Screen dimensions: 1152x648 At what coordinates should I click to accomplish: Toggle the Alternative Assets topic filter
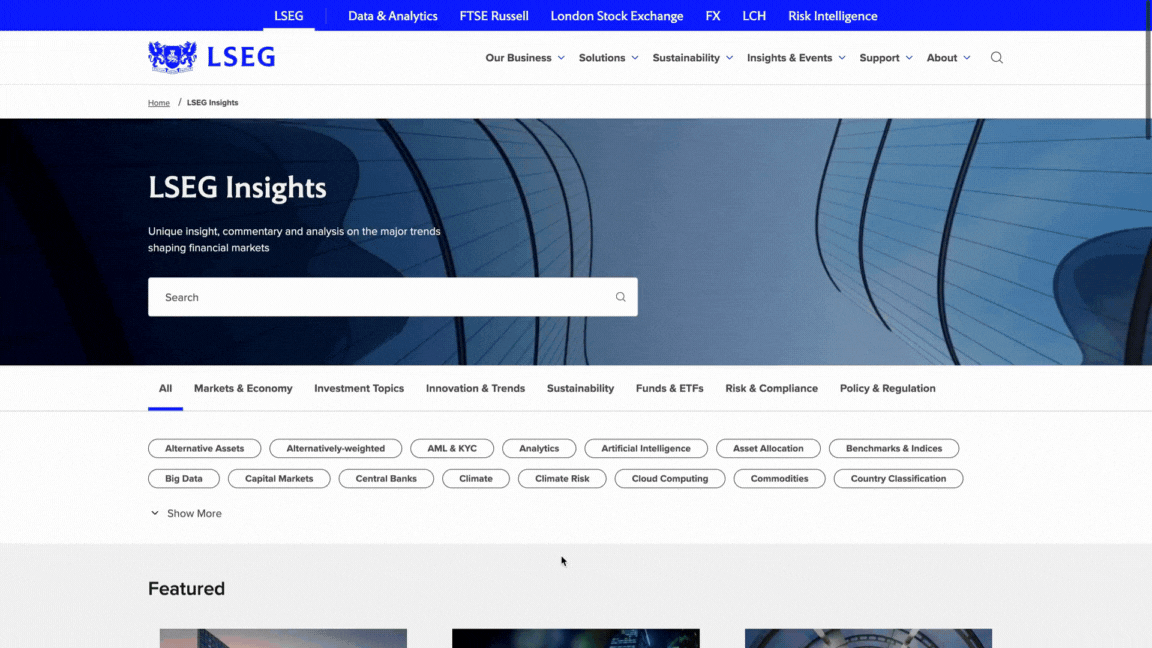pyautogui.click(x=204, y=448)
